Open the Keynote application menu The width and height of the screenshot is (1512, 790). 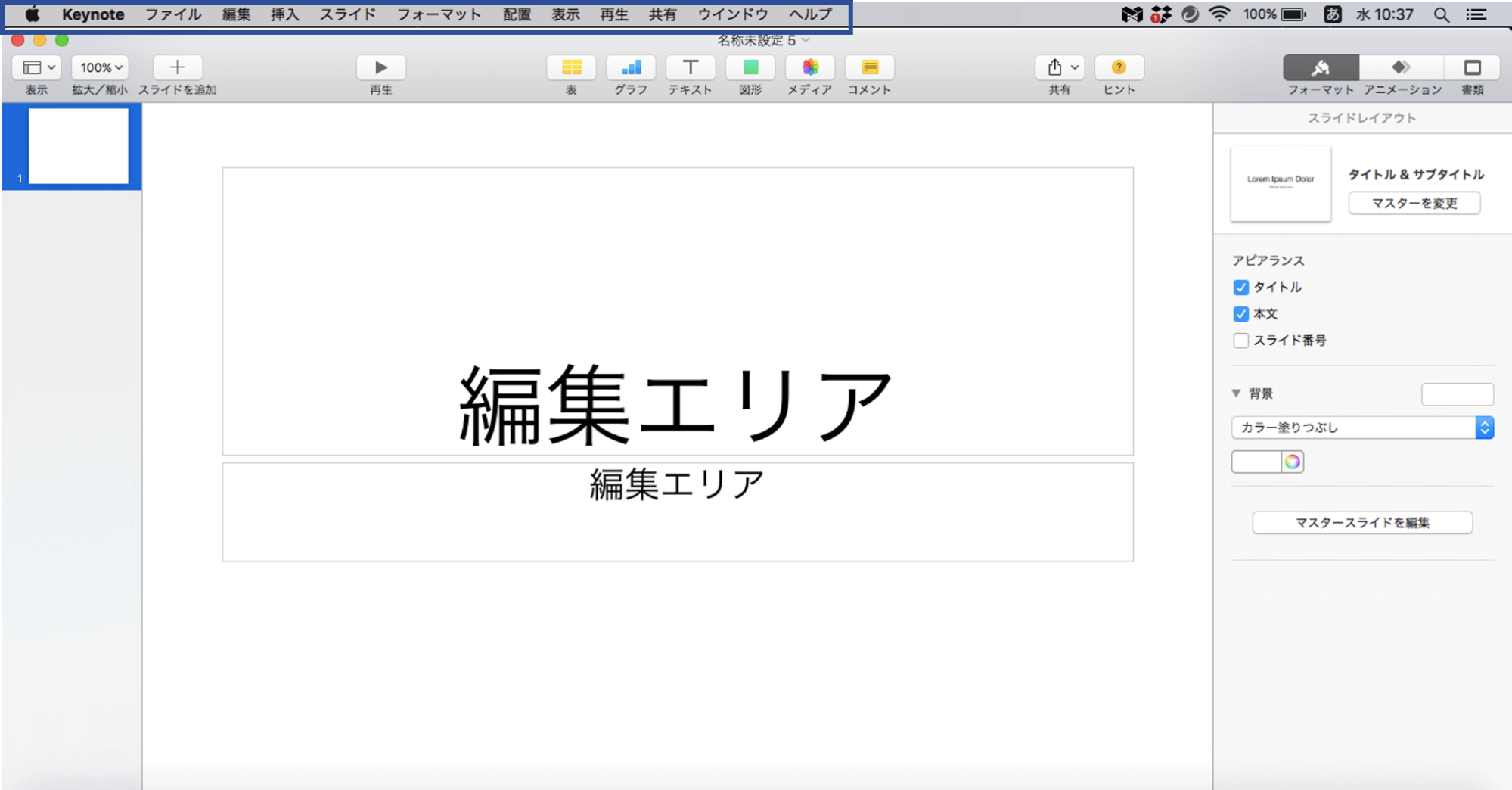click(93, 14)
